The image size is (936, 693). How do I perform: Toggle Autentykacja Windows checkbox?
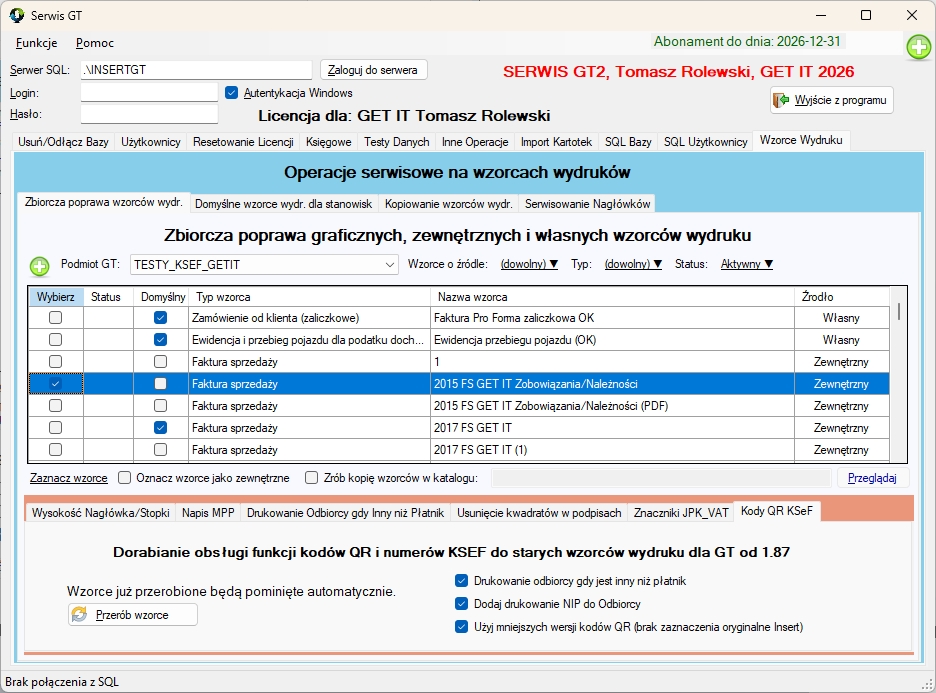(232, 93)
